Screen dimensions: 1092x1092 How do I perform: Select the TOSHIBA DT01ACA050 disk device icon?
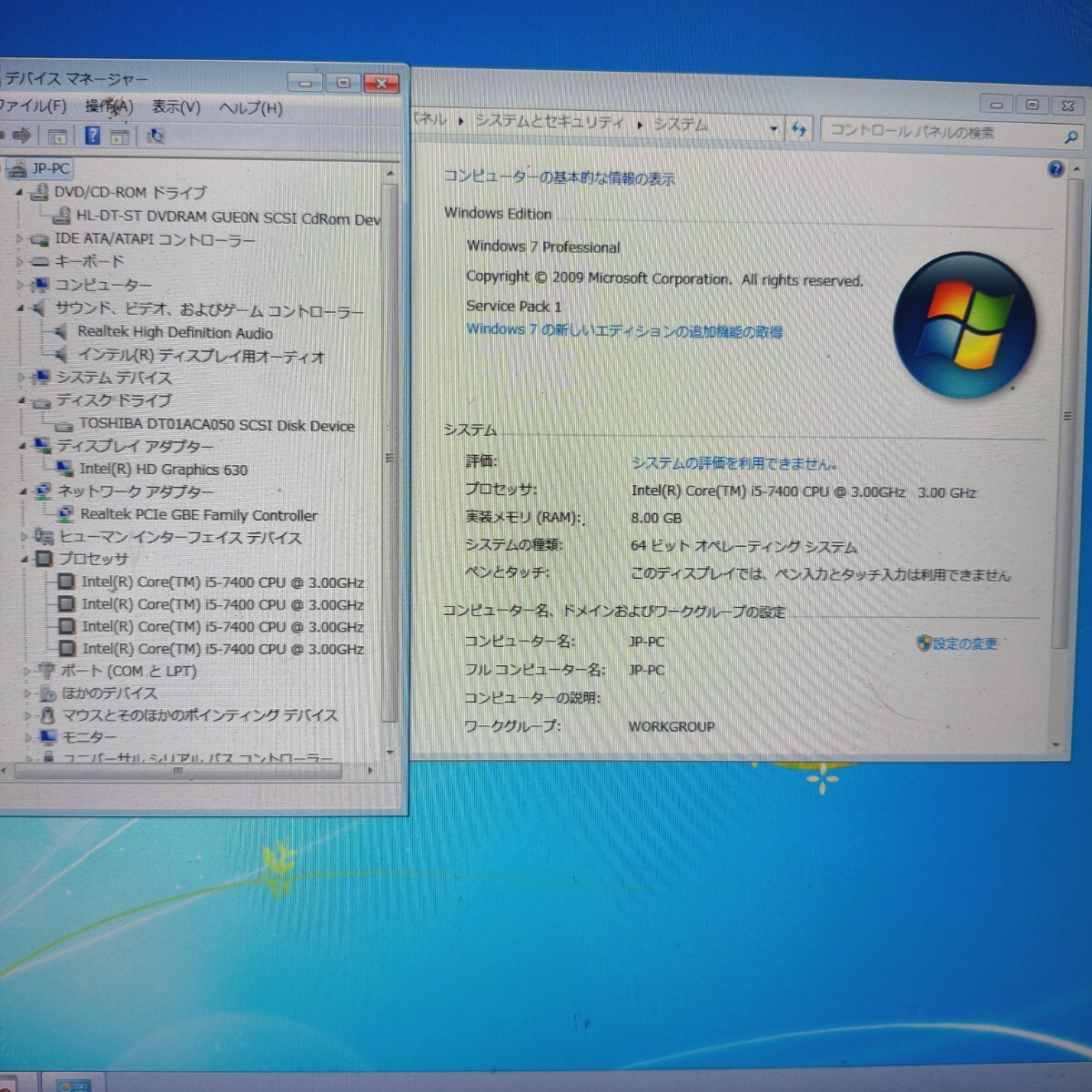click(64, 425)
